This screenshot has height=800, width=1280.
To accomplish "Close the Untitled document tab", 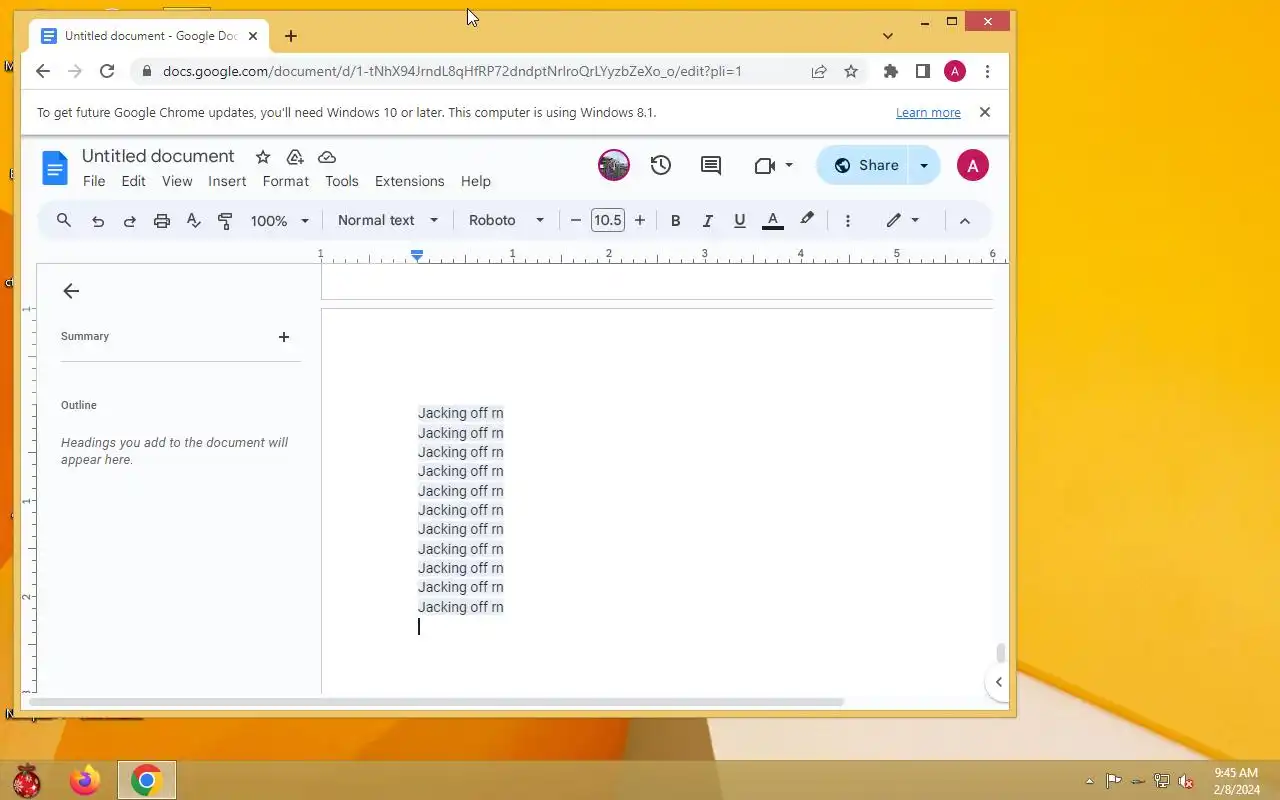I will 253,36.
